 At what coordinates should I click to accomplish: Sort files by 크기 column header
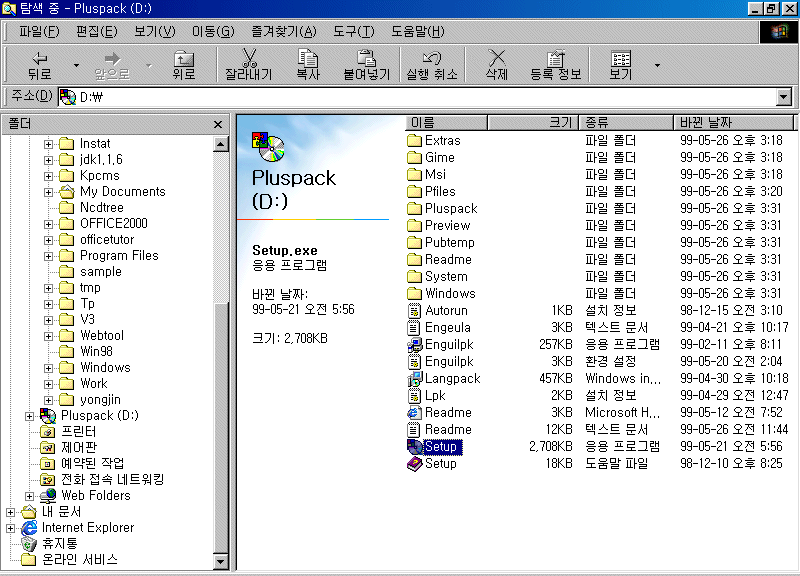533,122
